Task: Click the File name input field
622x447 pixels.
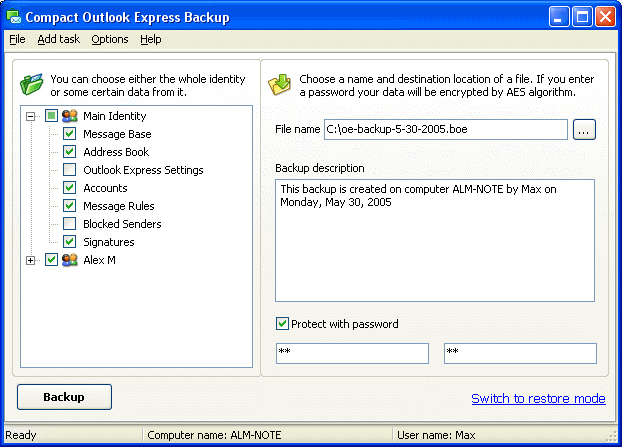Action: 446,129
